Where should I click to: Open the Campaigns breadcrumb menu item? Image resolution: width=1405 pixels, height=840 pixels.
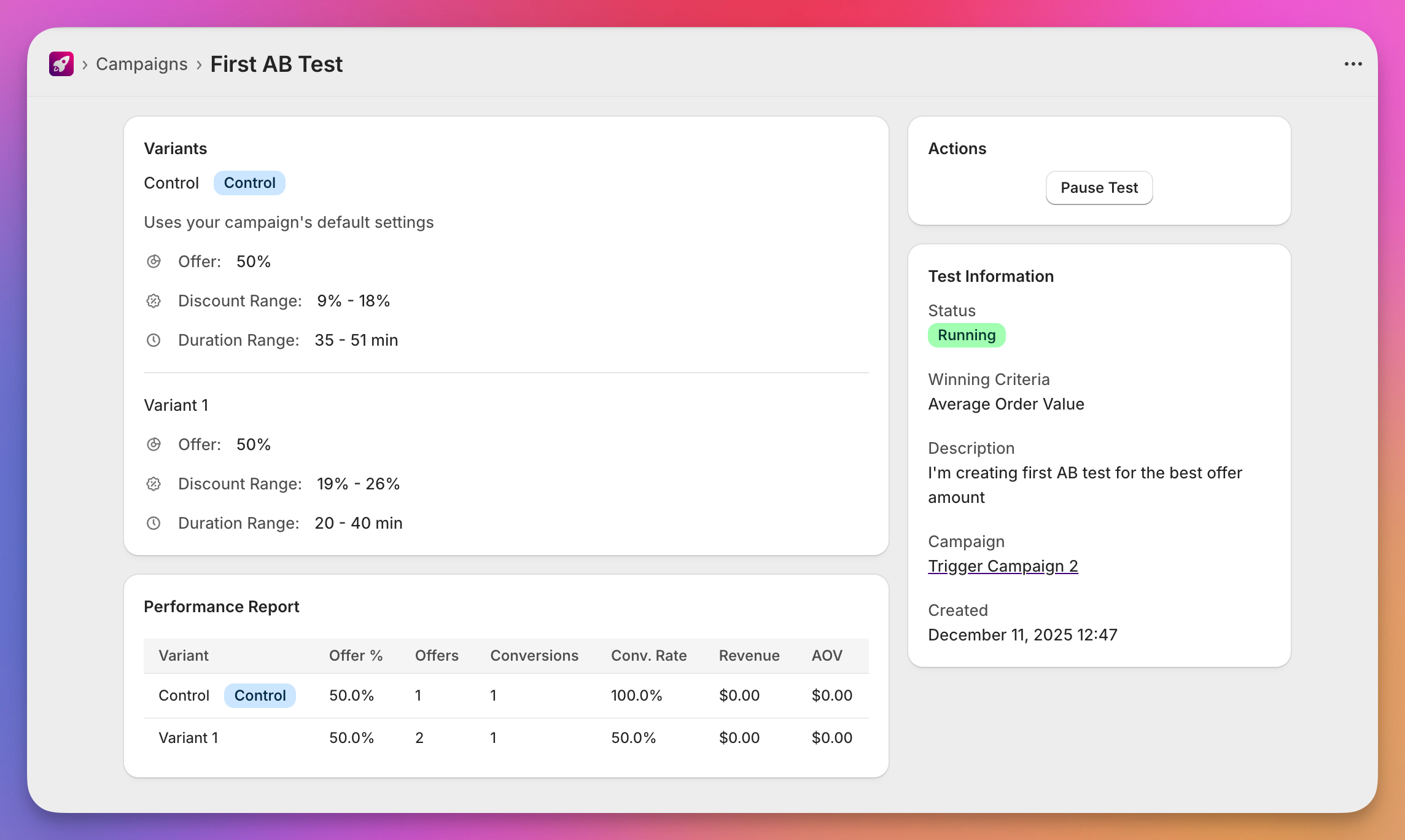click(x=141, y=63)
